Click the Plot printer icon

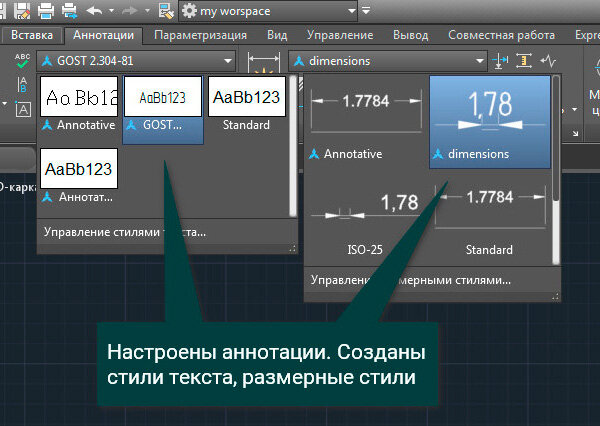tap(46, 11)
